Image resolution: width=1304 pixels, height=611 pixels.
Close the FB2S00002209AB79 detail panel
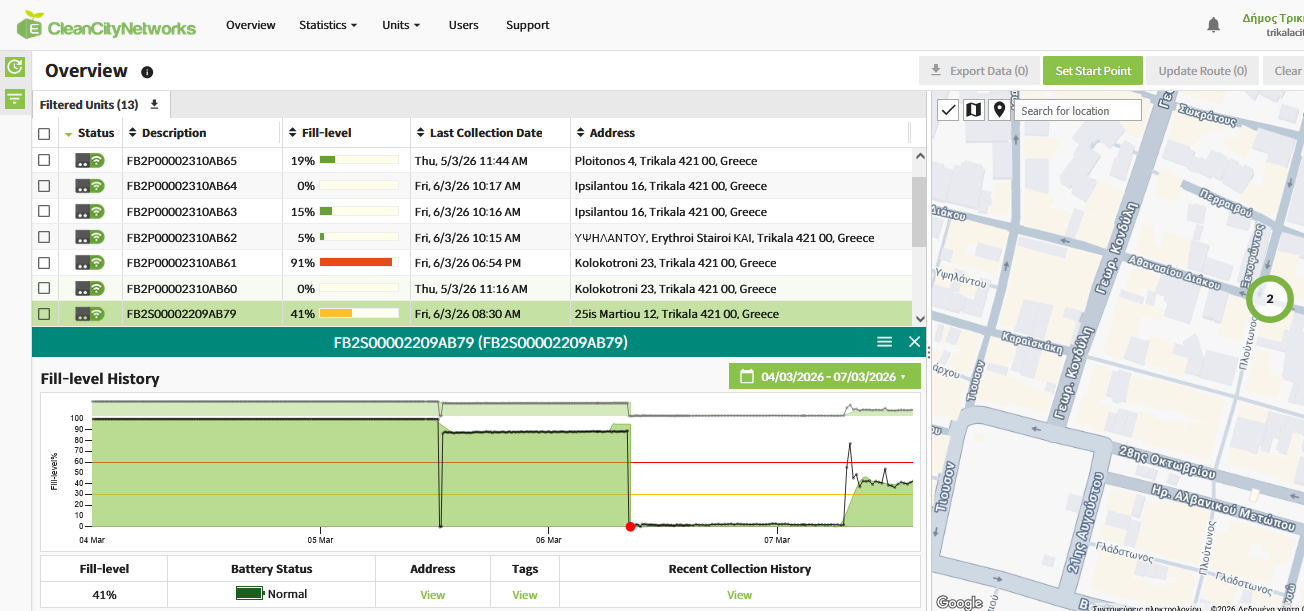click(x=914, y=342)
